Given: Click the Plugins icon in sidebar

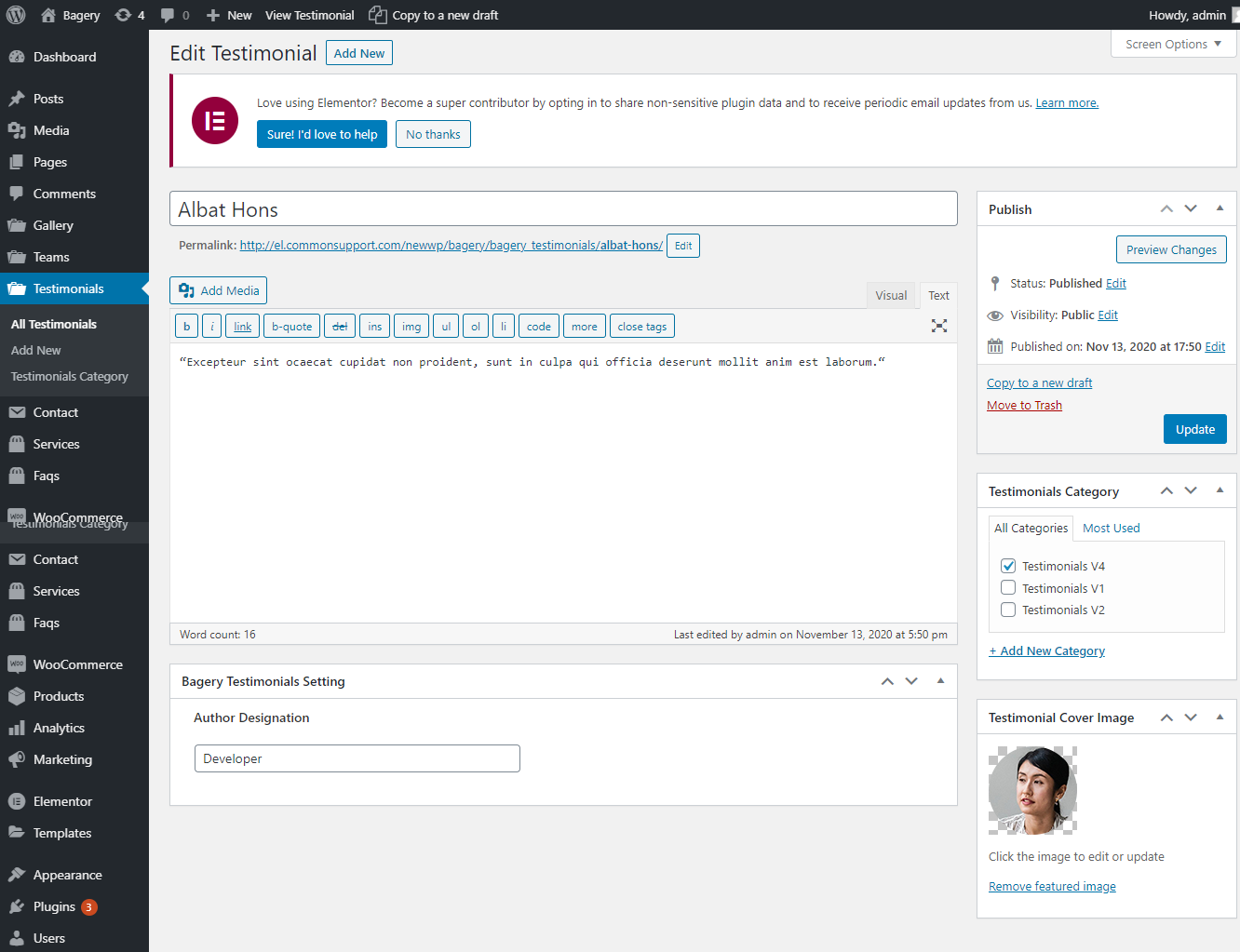Looking at the screenshot, I should coord(17,906).
